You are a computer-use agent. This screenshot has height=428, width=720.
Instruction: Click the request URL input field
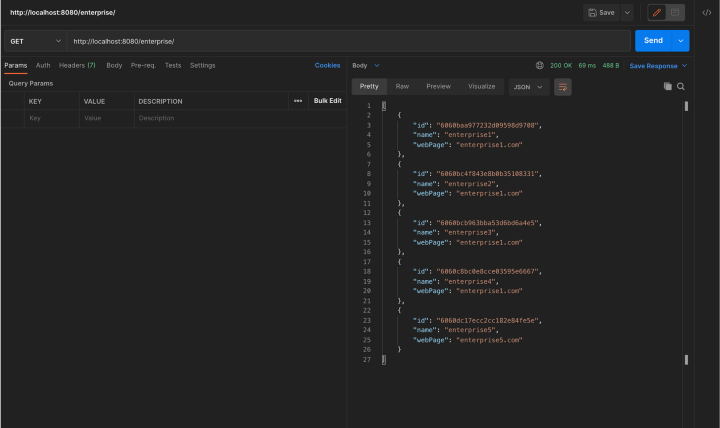click(x=349, y=41)
